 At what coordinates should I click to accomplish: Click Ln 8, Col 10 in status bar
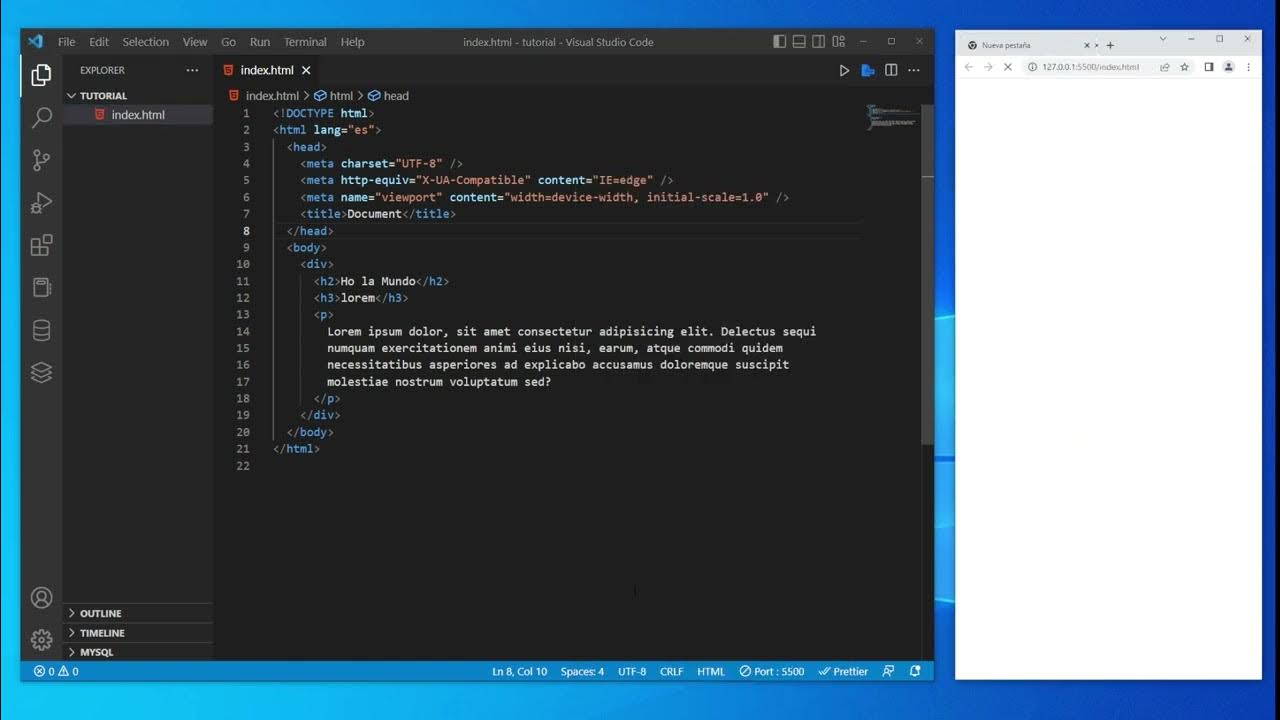coord(519,672)
